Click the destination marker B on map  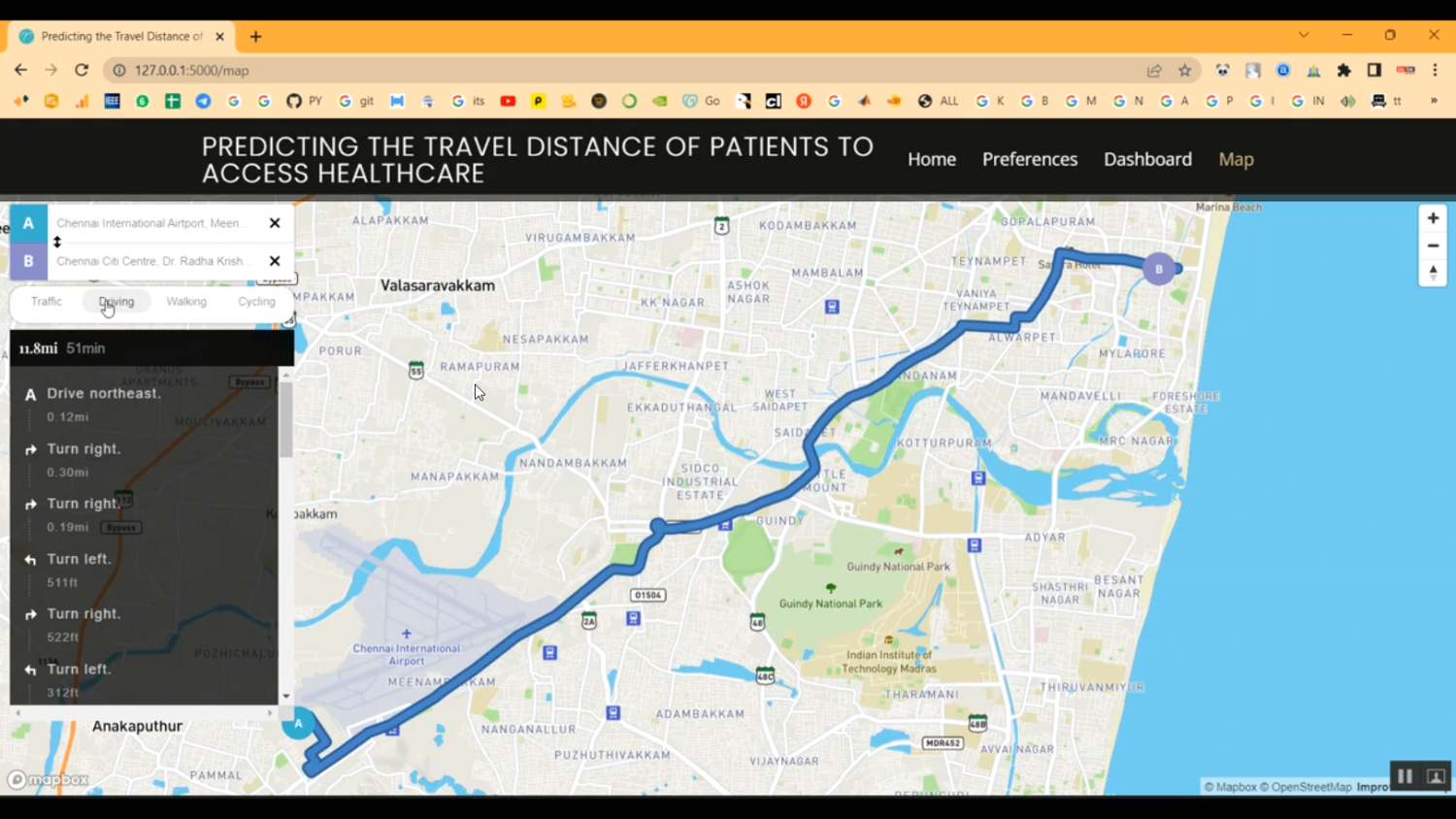pos(1158,269)
